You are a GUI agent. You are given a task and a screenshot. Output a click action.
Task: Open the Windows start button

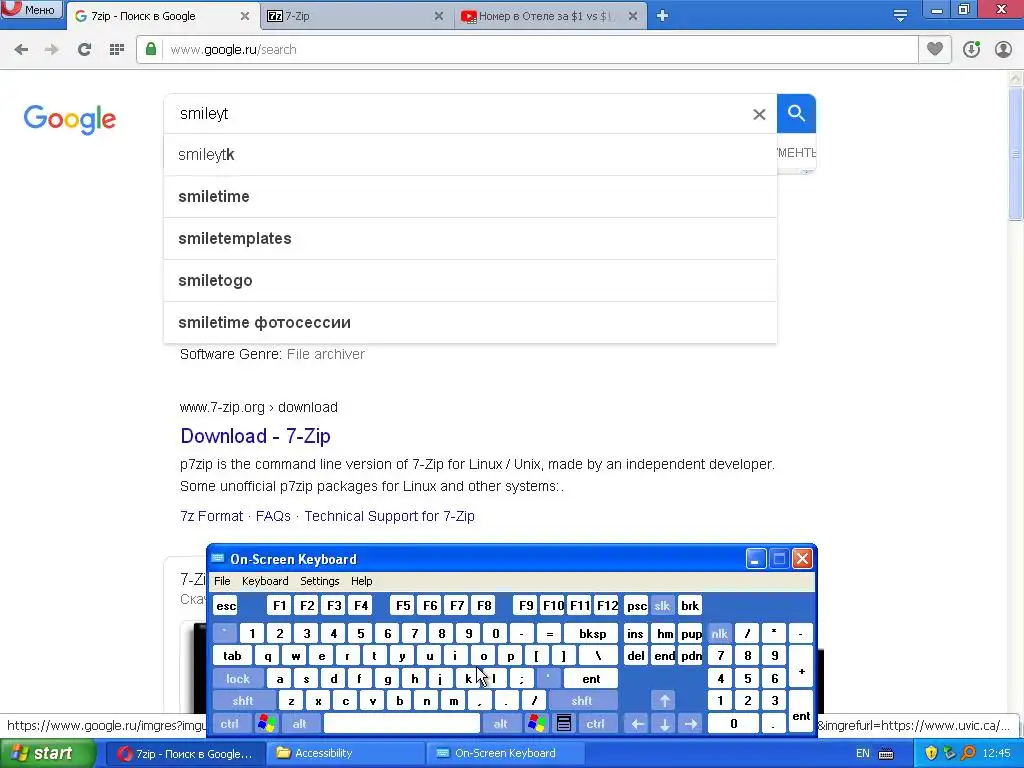tap(48, 753)
